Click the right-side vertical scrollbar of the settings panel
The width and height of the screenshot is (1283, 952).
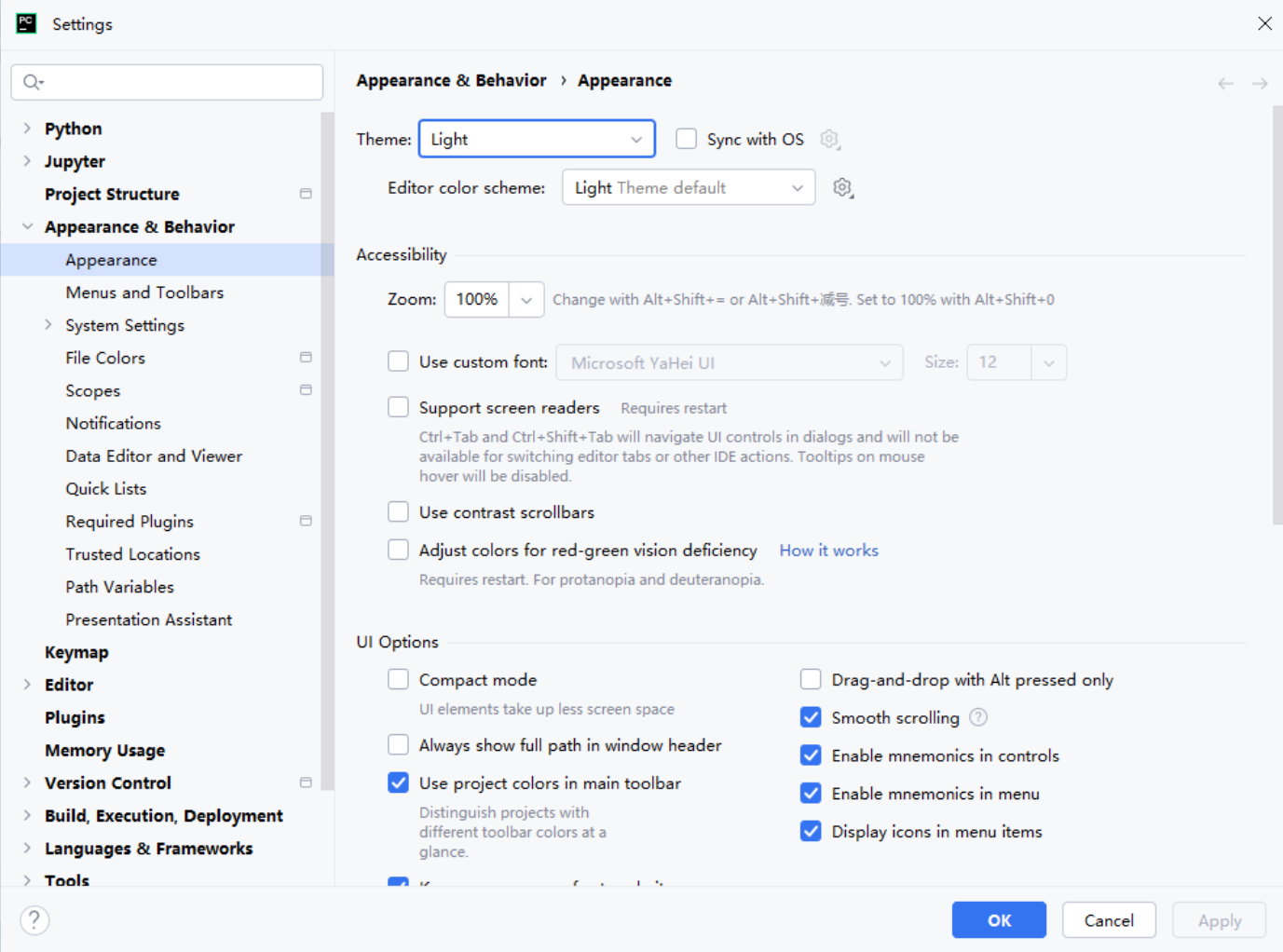tap(1276, 317)
